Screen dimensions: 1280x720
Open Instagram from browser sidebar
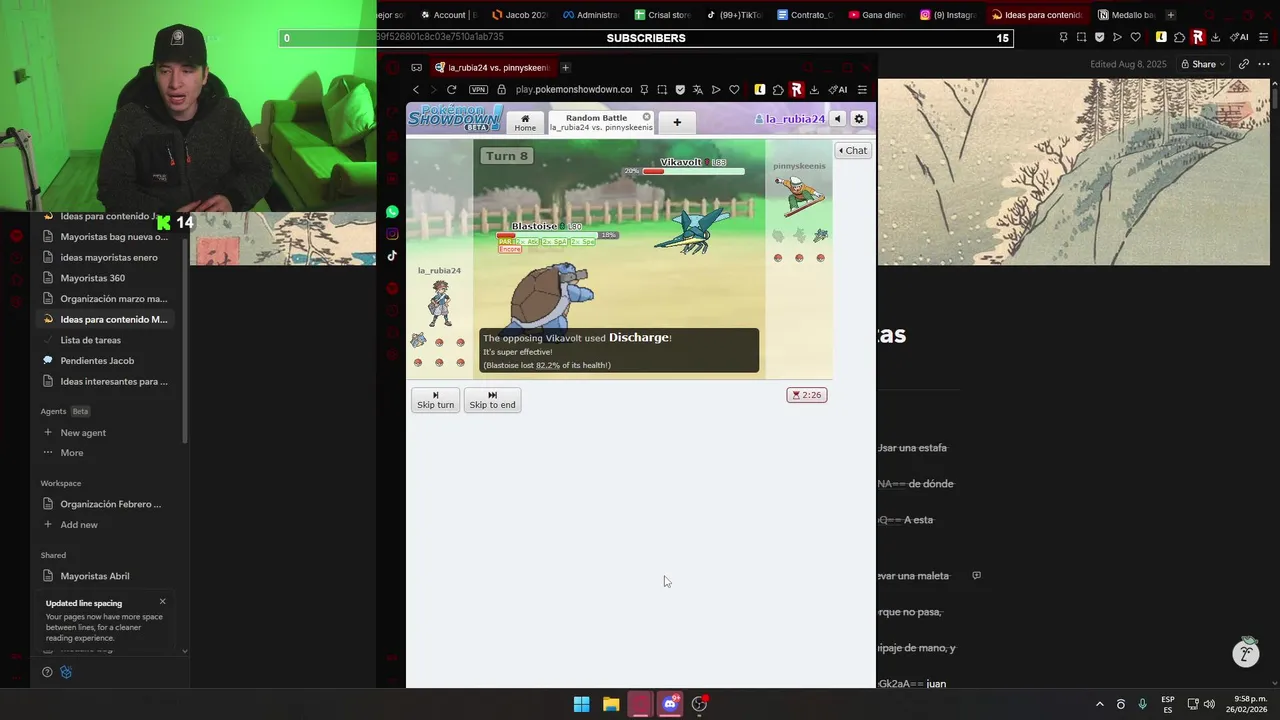coord(392,234)
